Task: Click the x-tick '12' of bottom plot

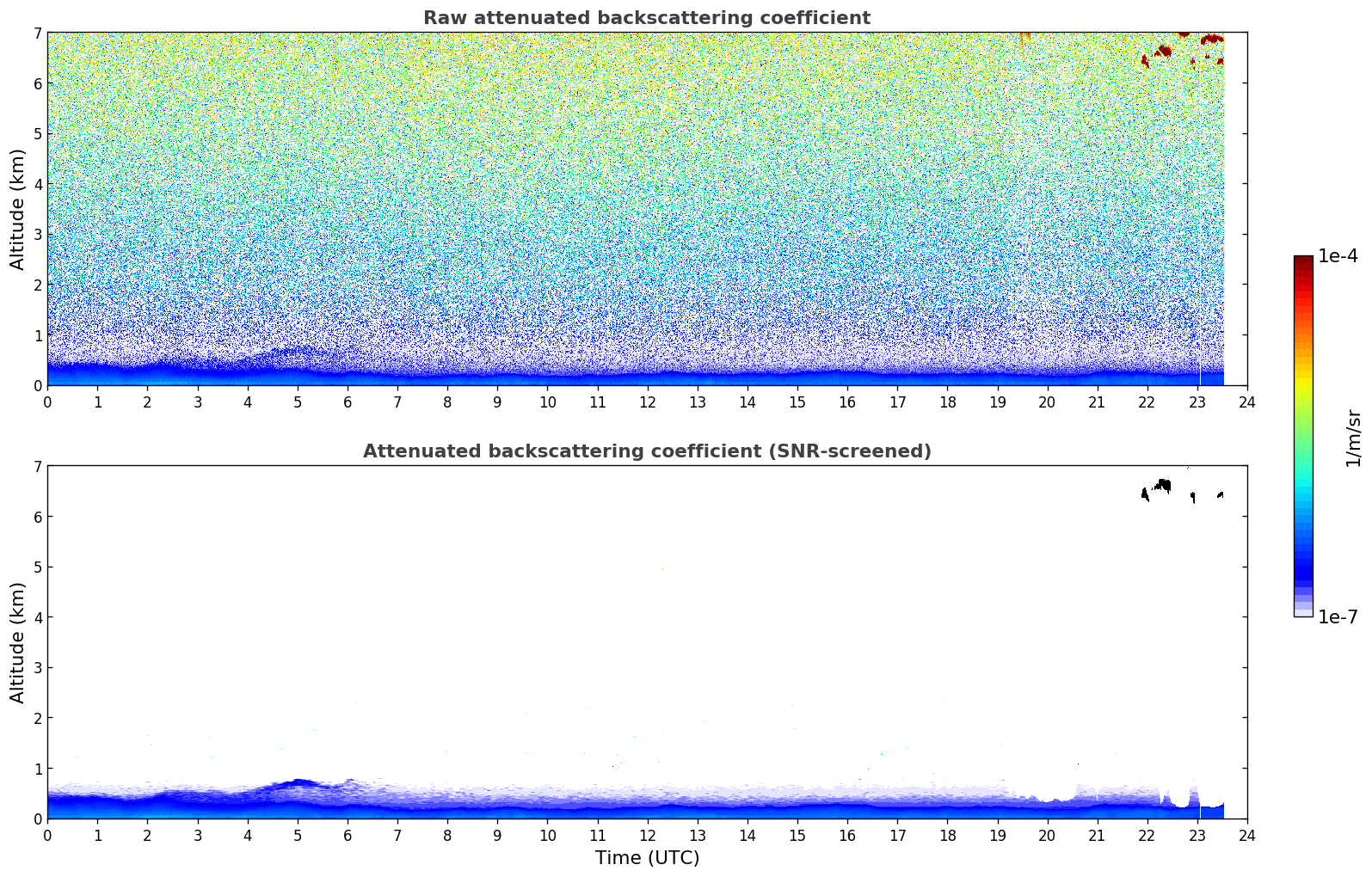Action: tap(647, 835)
